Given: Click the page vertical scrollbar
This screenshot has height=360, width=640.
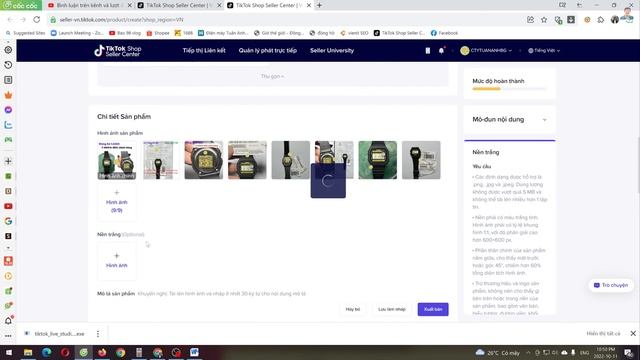Looking at the screenshot, I should tap(638, 165).
